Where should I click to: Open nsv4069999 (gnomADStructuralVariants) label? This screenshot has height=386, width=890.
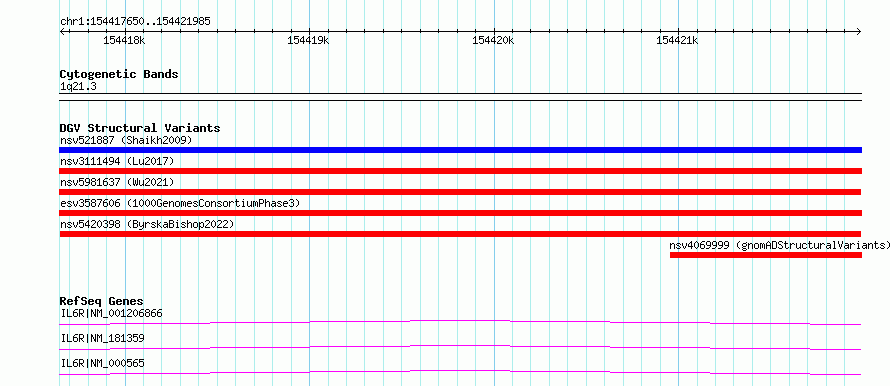[x=780, y=245]
